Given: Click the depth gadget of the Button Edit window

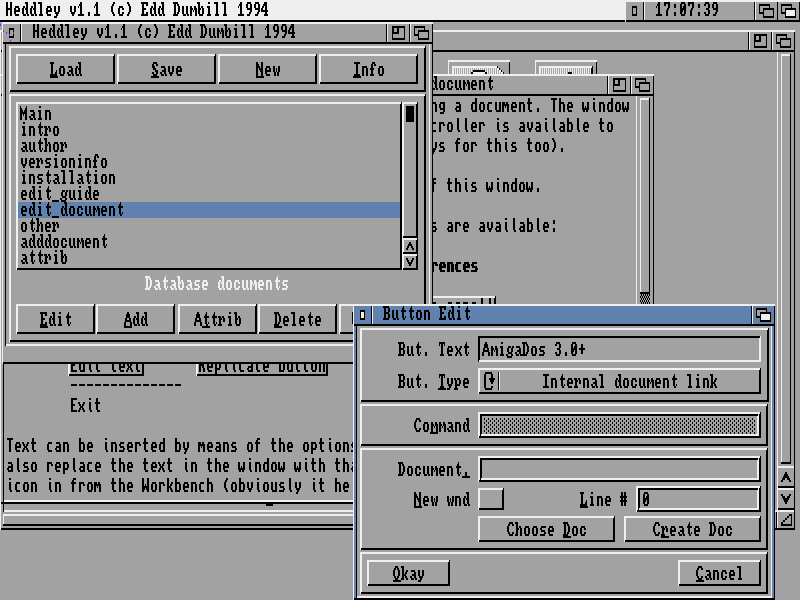Looking at the screenshot, I should point(764,314).
